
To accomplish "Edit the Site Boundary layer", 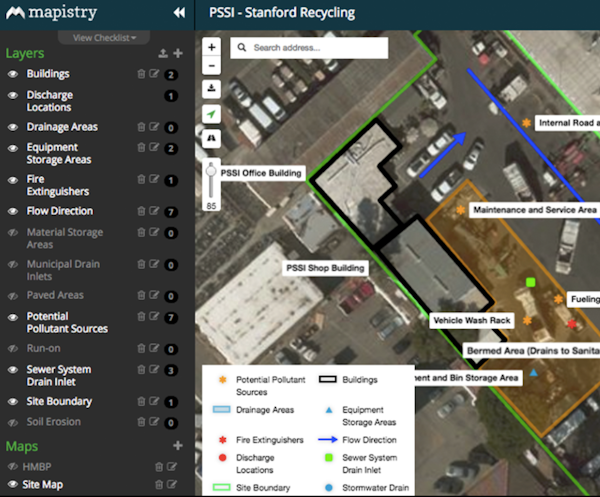I will [x=154, y=401].
